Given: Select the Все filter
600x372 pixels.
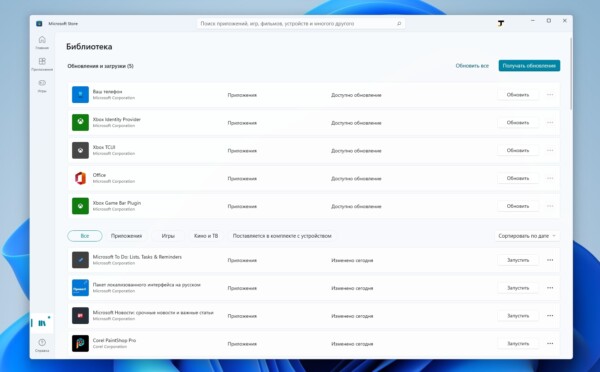Looking at the screenshot, I should 85,236.
